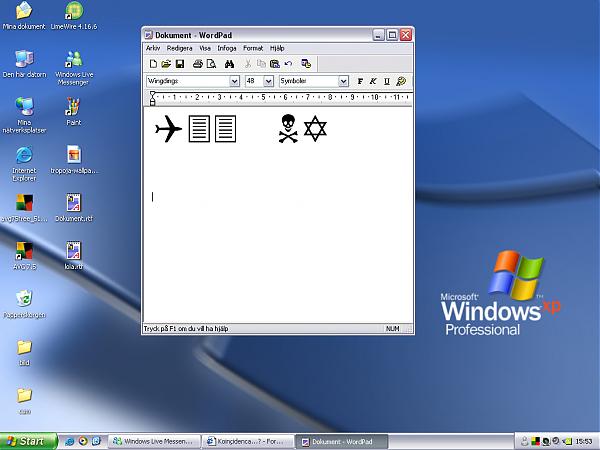Expand the Symboler script dropdown
600x450 pixels.
[x=344, y=81]
